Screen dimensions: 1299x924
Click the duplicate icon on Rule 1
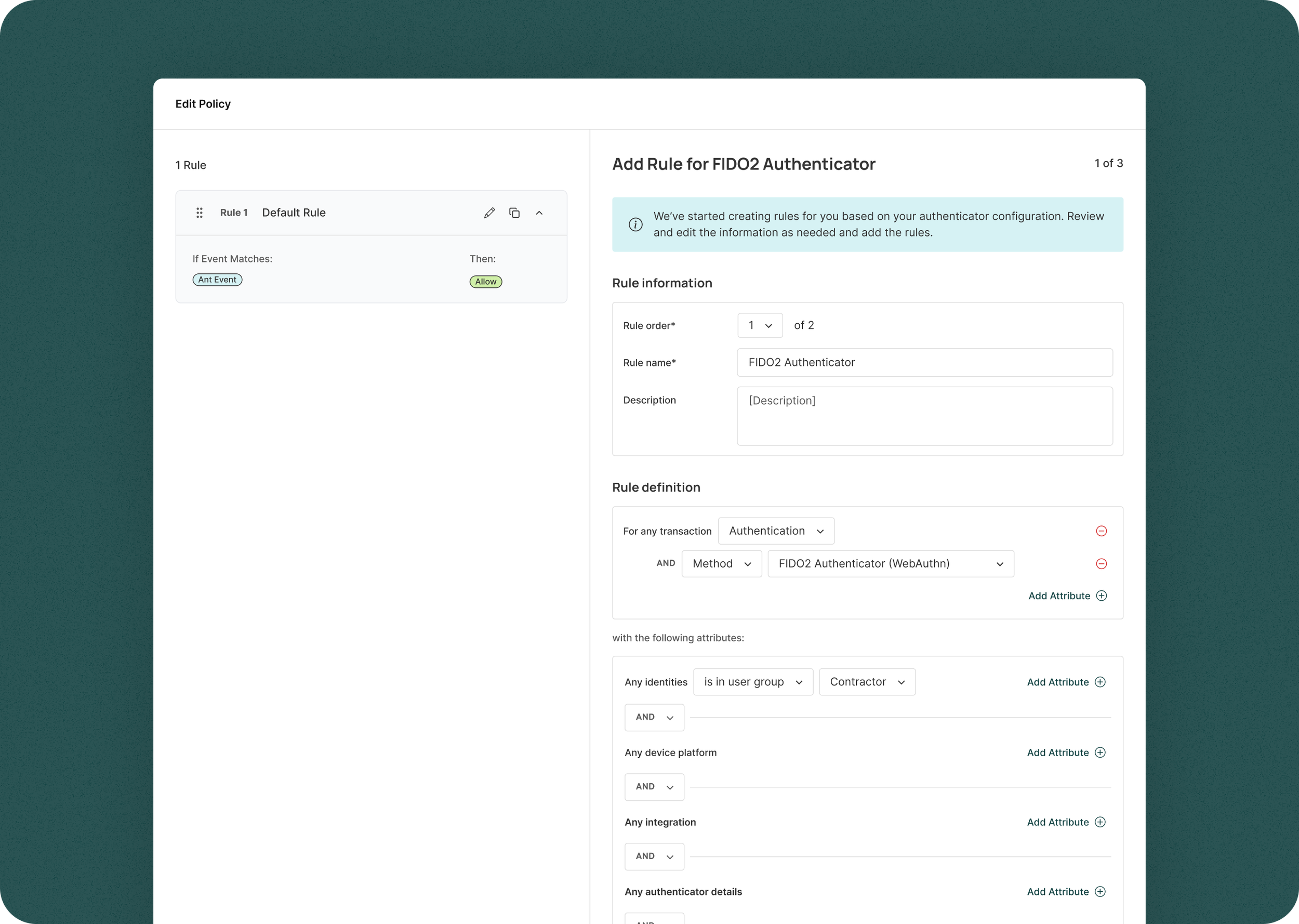tap(514, 213)
